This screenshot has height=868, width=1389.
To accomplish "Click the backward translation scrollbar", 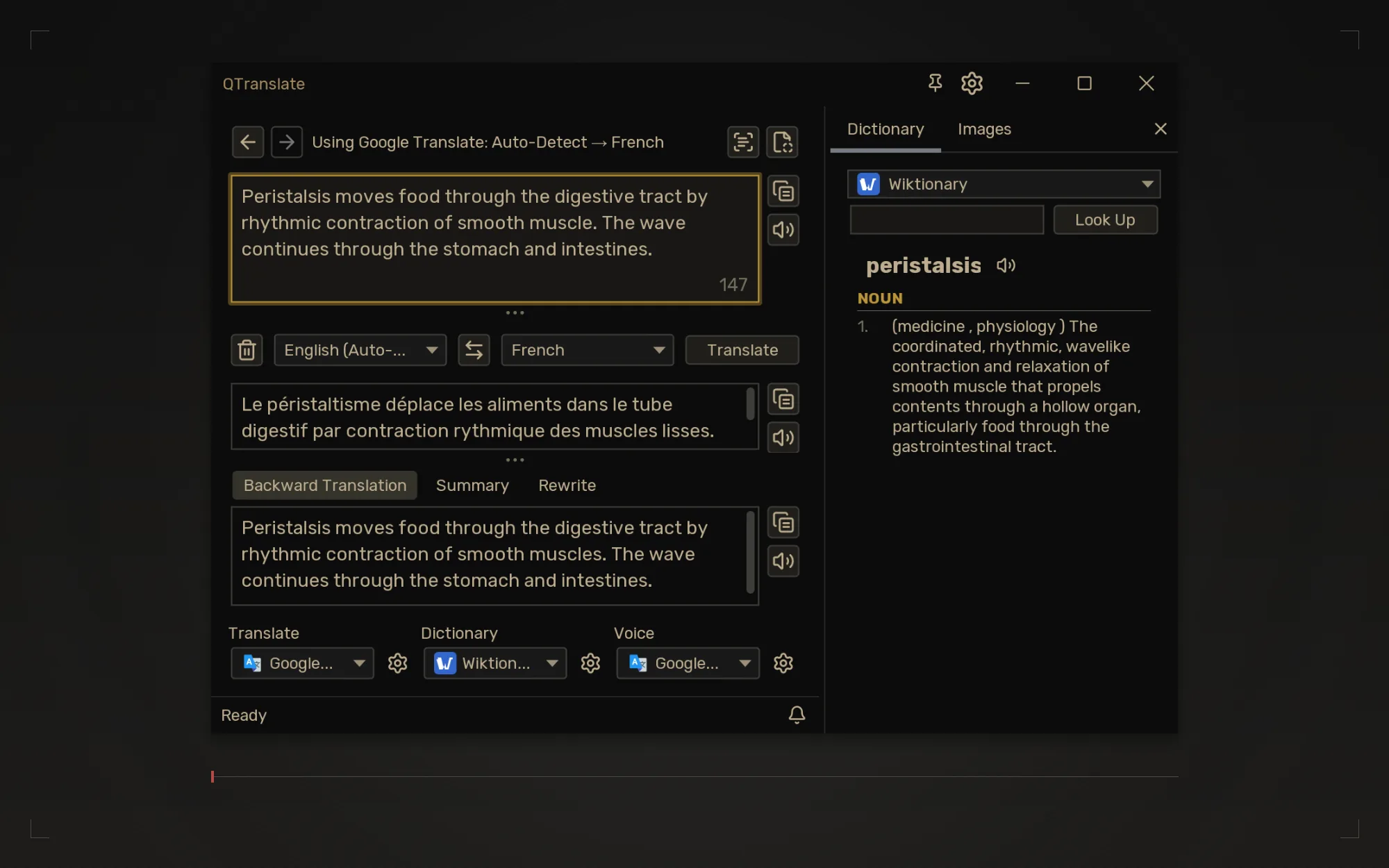I will [x=750, y=552].
